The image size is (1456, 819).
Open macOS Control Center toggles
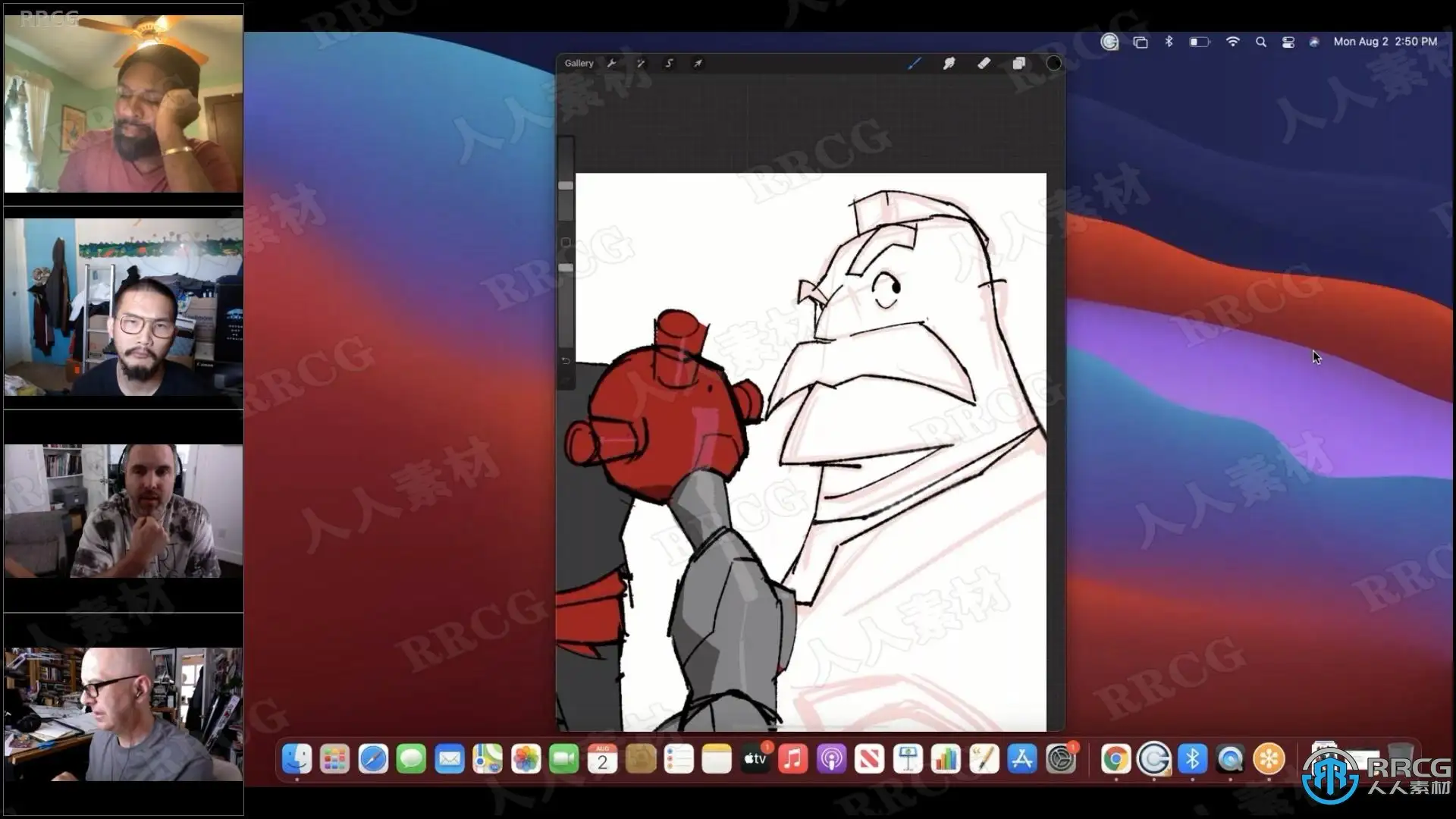tap(1288, 42)
